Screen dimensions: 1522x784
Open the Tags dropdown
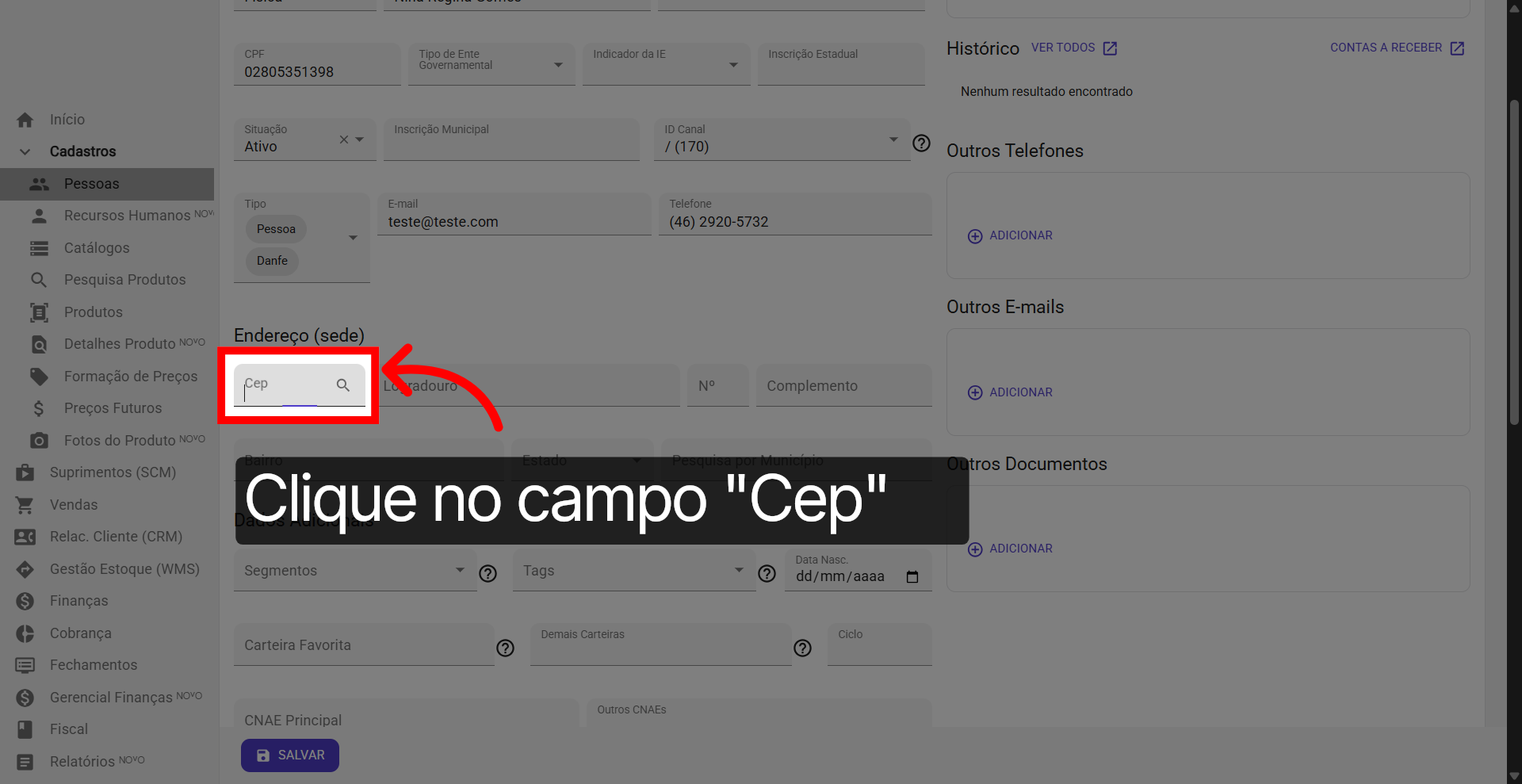(738, 570)
